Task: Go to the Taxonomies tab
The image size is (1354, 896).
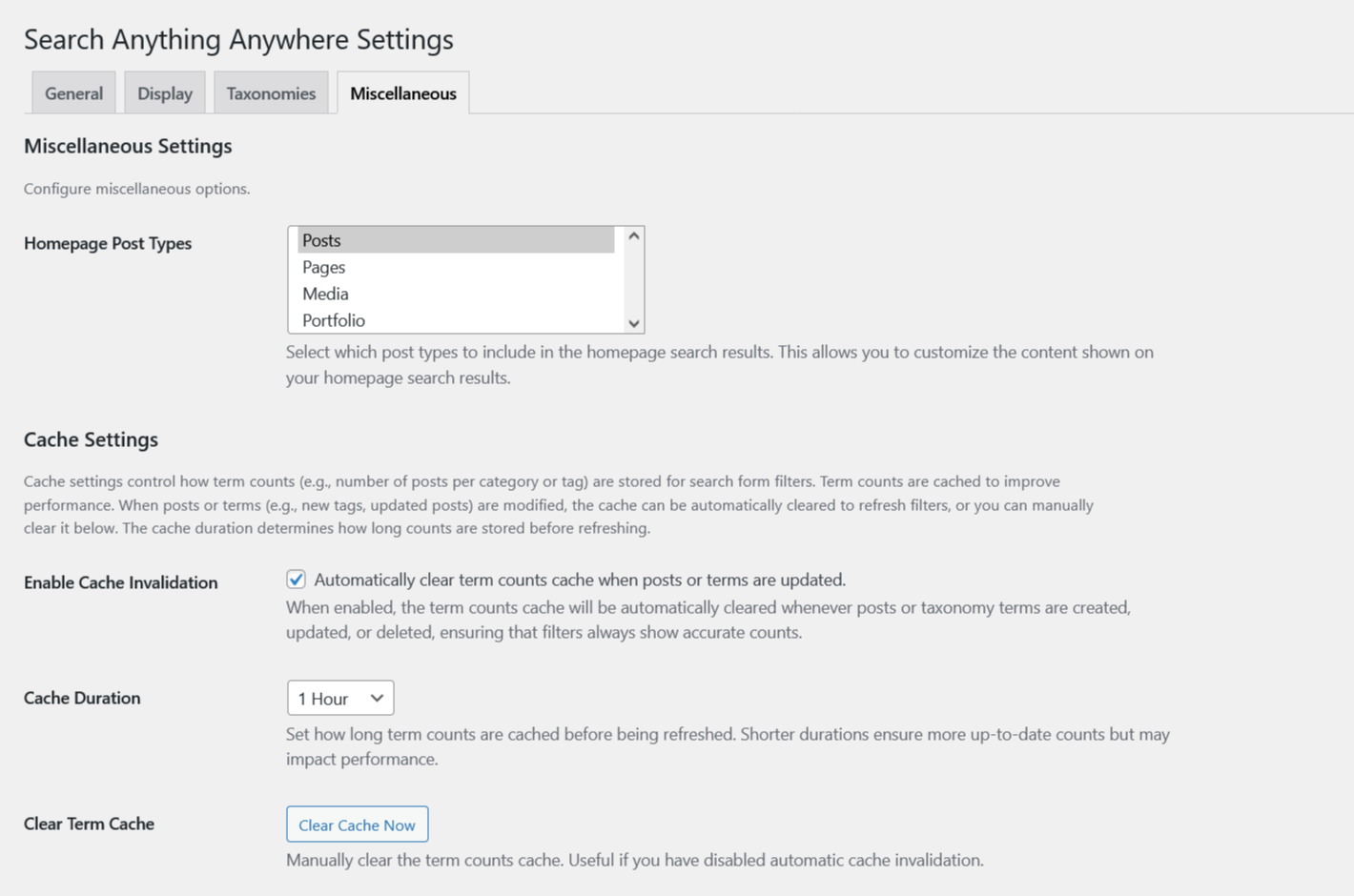Action: pos(271,93)
